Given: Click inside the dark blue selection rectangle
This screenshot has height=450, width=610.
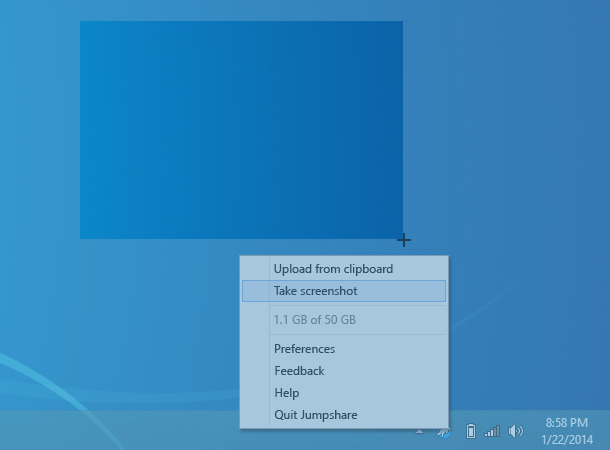Looking at the screenshot, I should [x=241, y=130].
